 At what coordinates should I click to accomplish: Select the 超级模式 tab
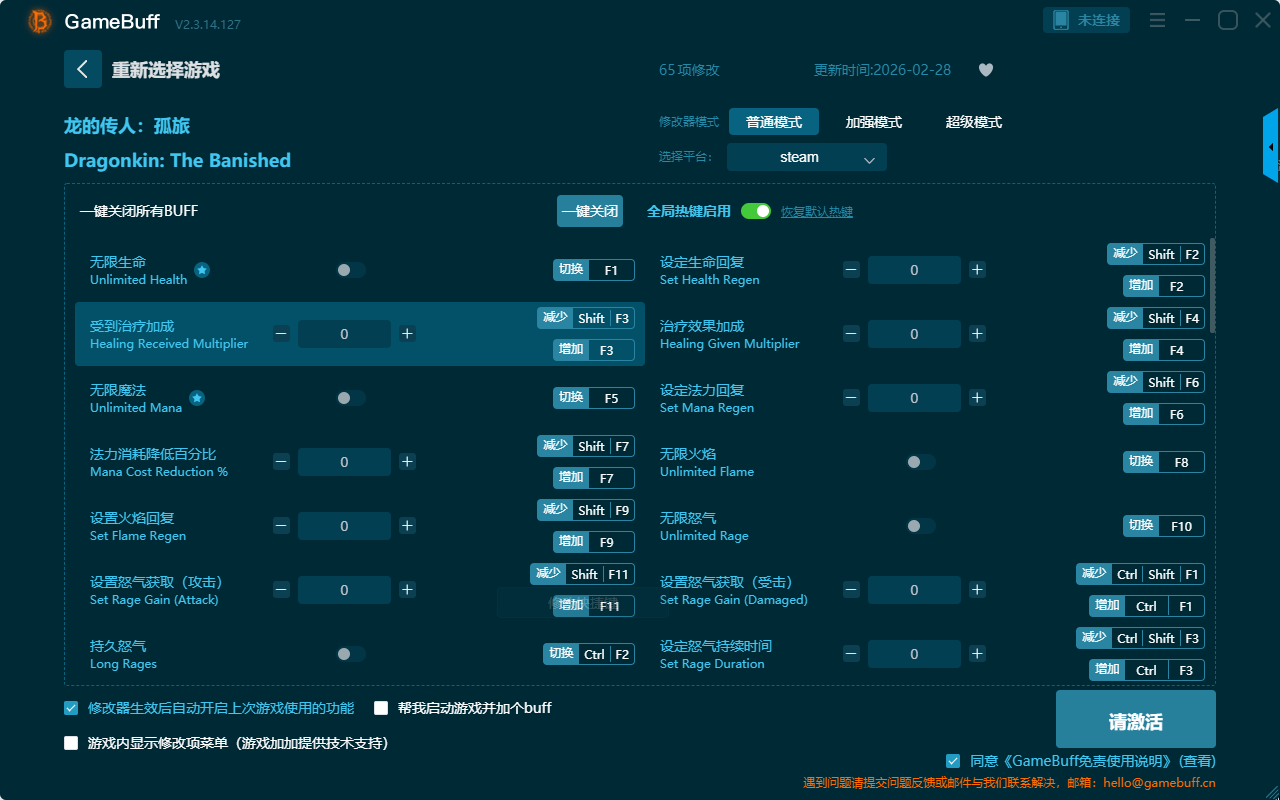tap(973, 122)
